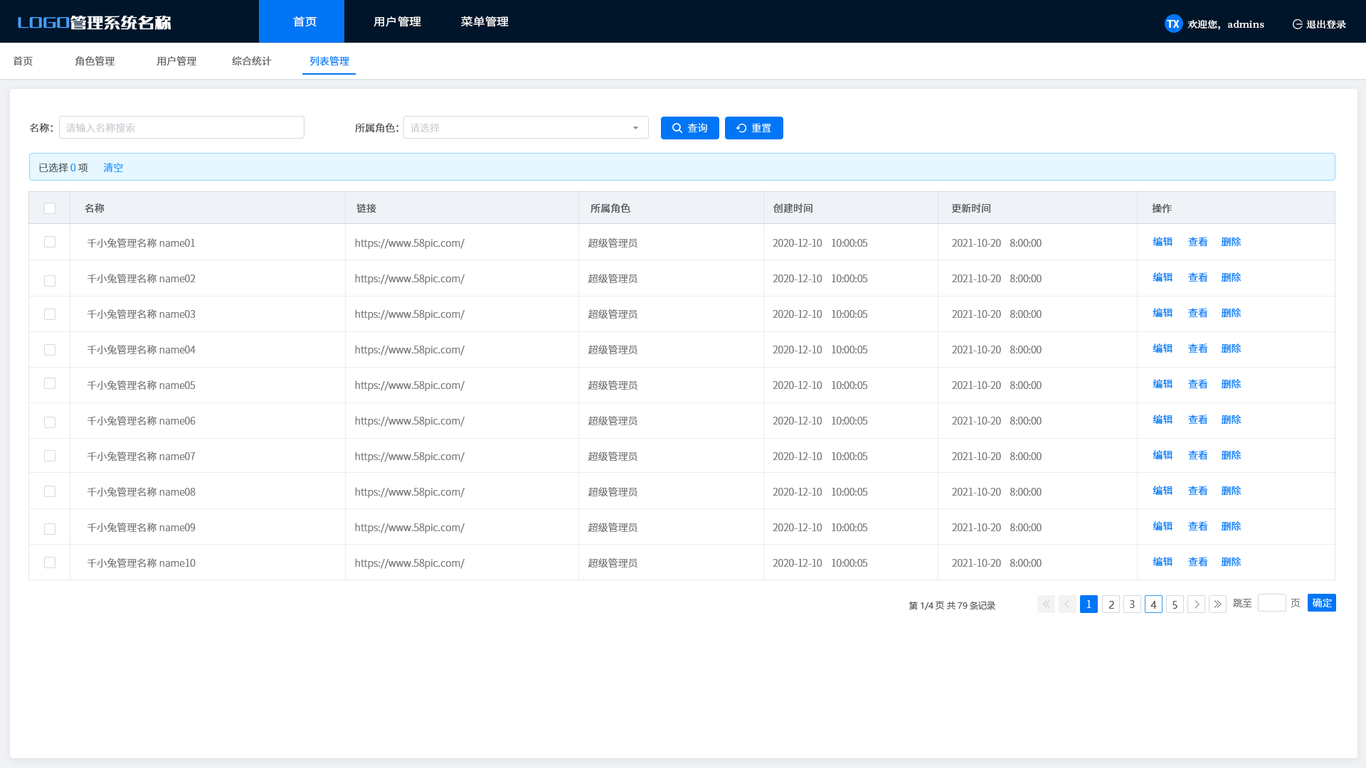
Task: Click the 更新时间 column header
Action: point(971,209)
